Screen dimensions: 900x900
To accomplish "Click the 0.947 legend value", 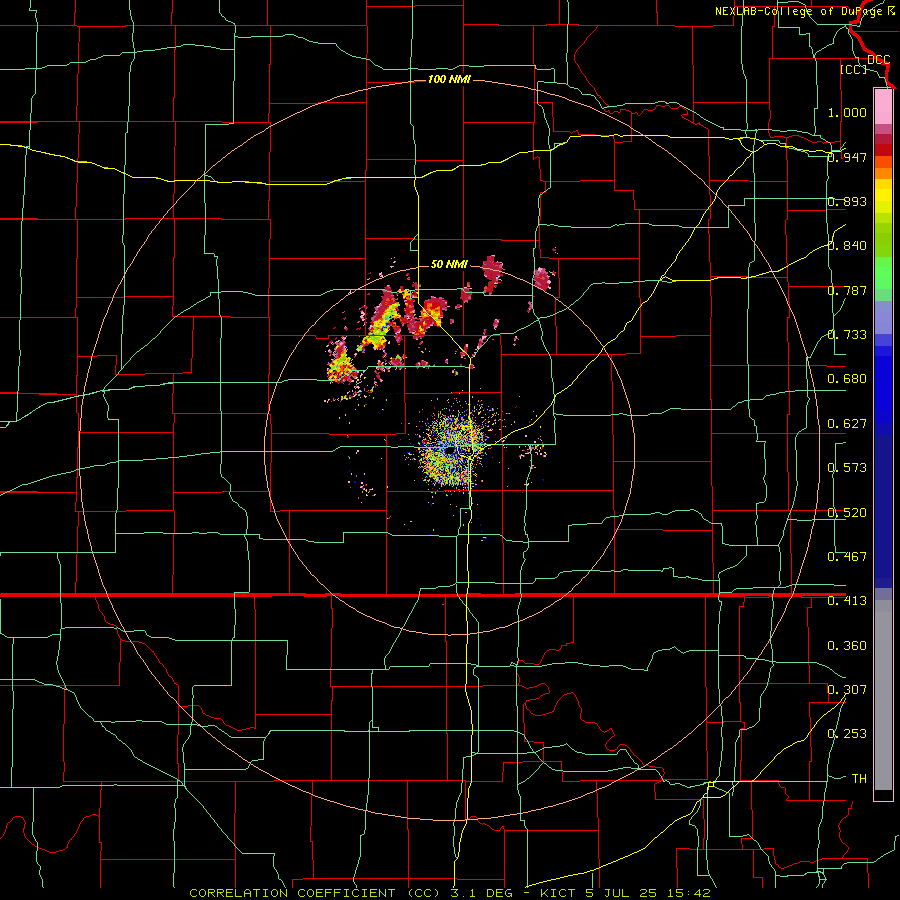I will pyautogui.click(x=847, y=157).
